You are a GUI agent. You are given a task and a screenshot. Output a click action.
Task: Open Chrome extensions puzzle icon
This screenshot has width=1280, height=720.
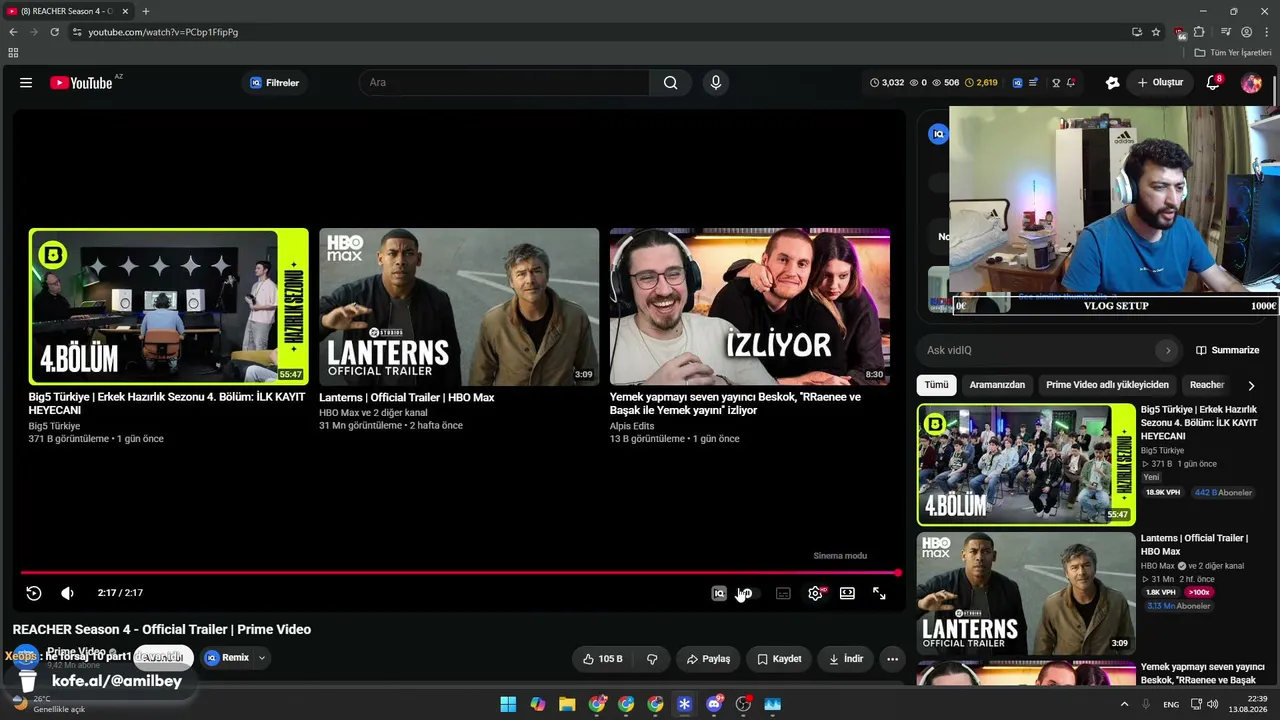1199,32
